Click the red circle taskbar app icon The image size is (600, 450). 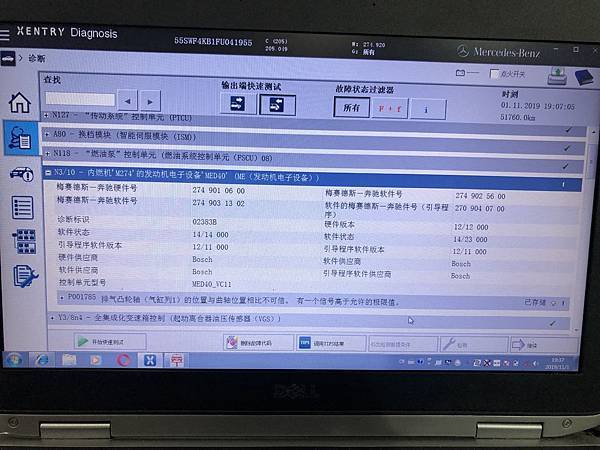(x=123, y=360)
